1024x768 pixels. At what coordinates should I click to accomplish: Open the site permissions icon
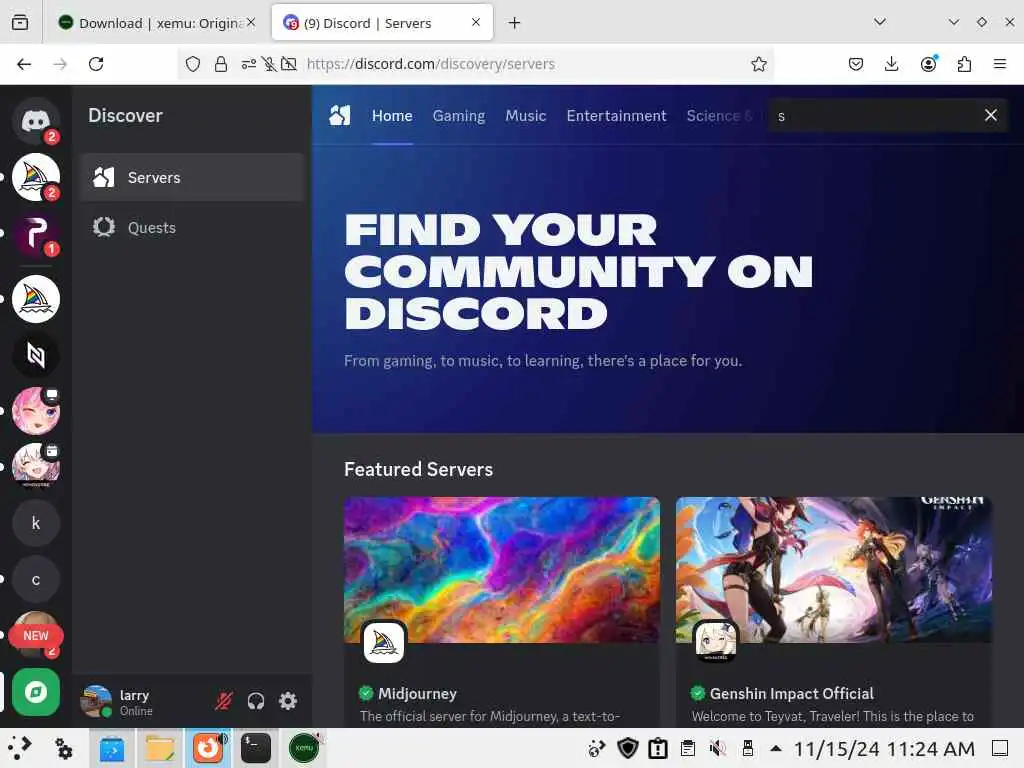(249, 64)
